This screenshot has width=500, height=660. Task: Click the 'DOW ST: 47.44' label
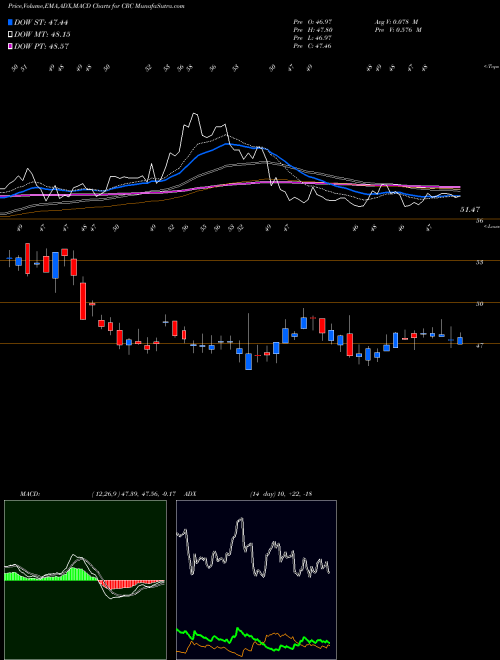(41, 22)
